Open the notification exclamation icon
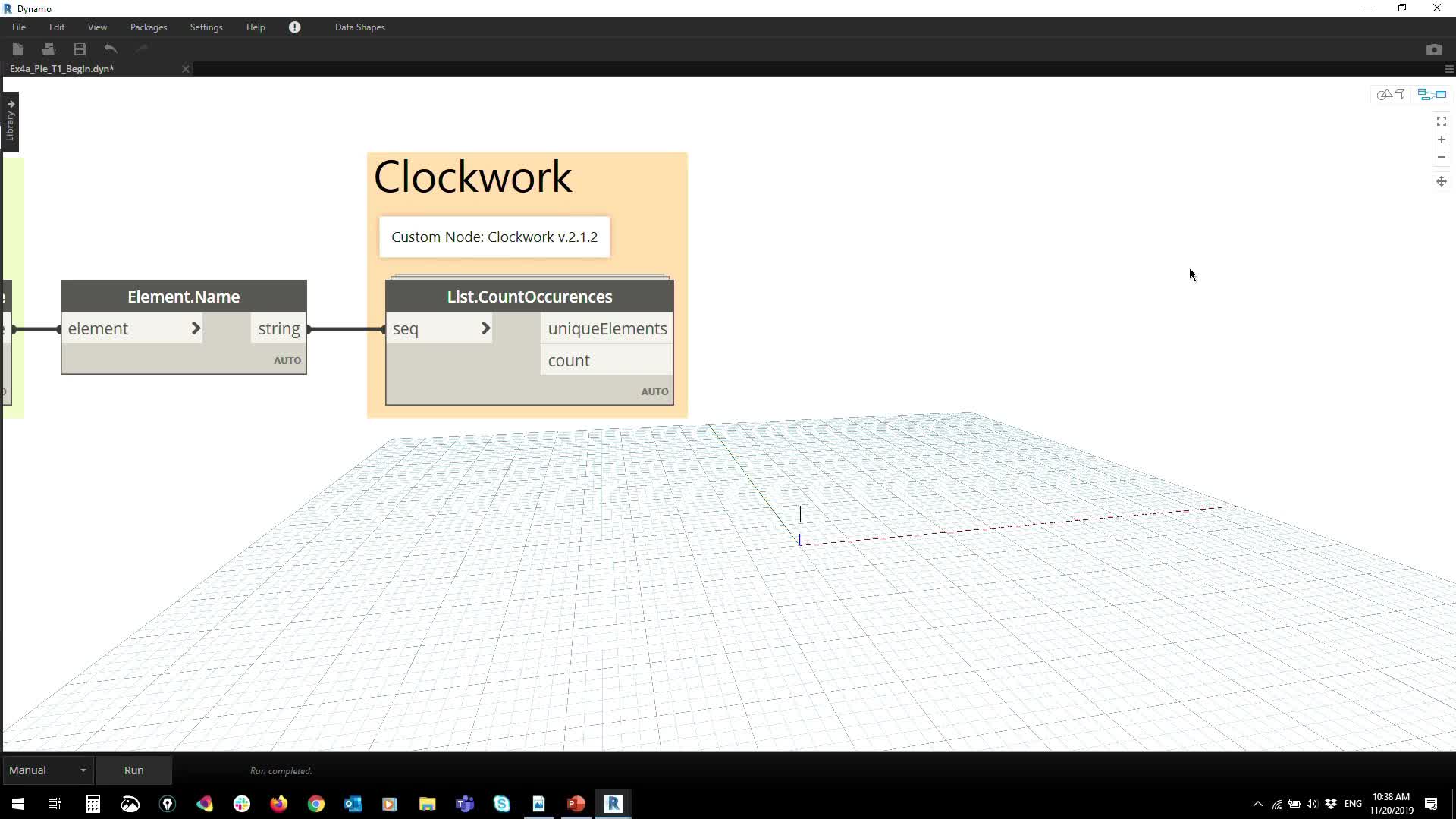The image size is (1456, 819). 294,27
